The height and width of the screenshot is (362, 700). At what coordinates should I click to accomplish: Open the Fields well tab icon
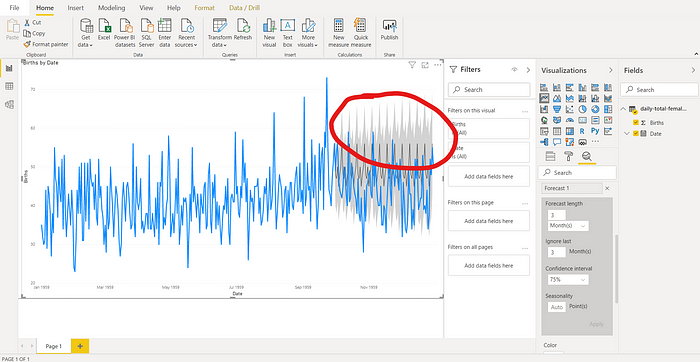click(x=550, y=156)
